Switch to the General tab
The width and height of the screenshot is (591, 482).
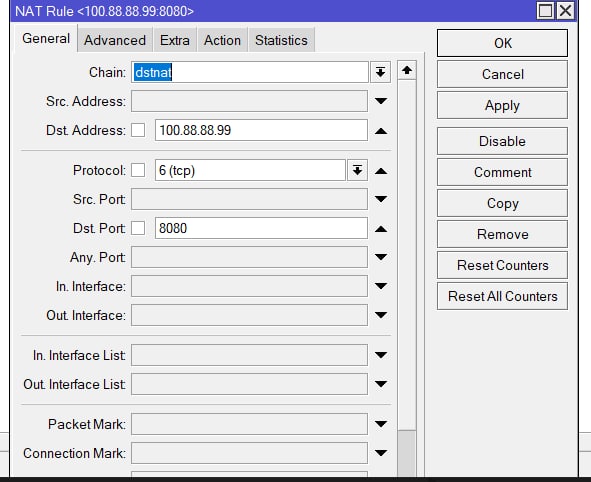point(46,38)
